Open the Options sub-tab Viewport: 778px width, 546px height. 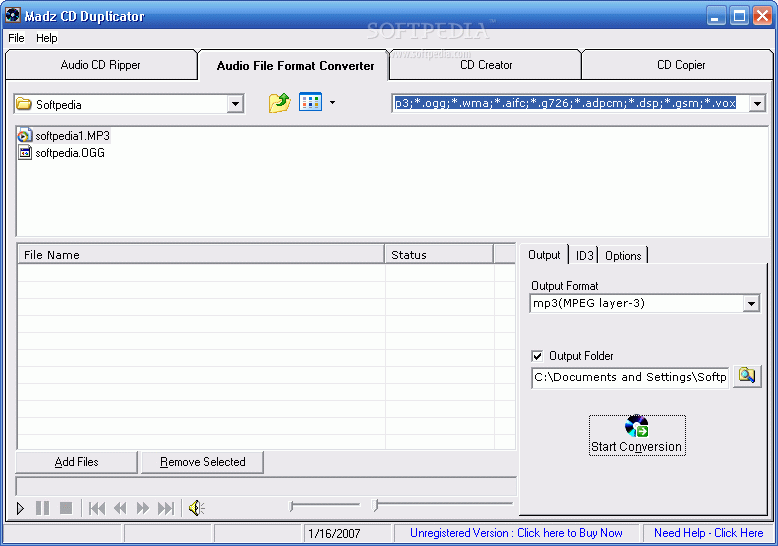[623, 256]
